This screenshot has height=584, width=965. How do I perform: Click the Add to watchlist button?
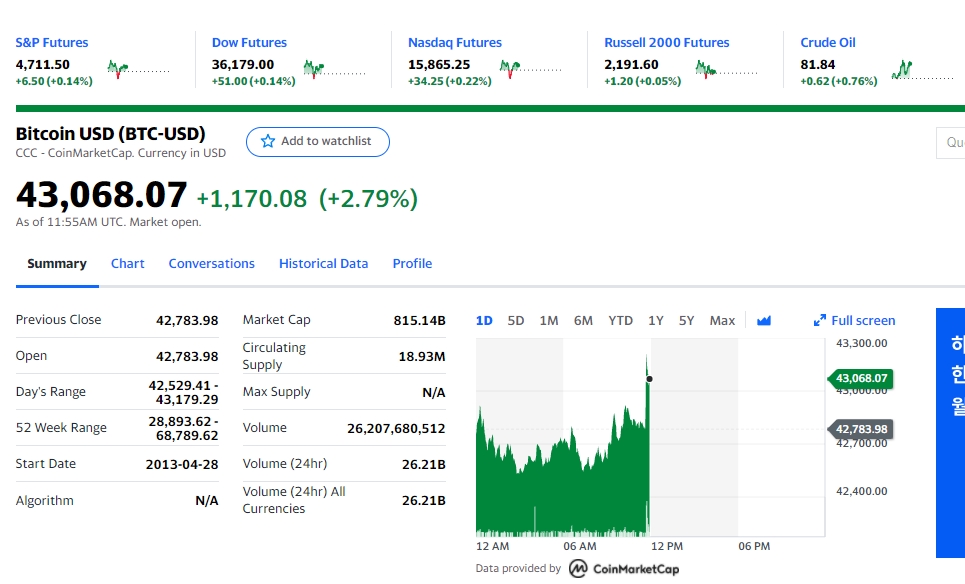click(318, 142)
